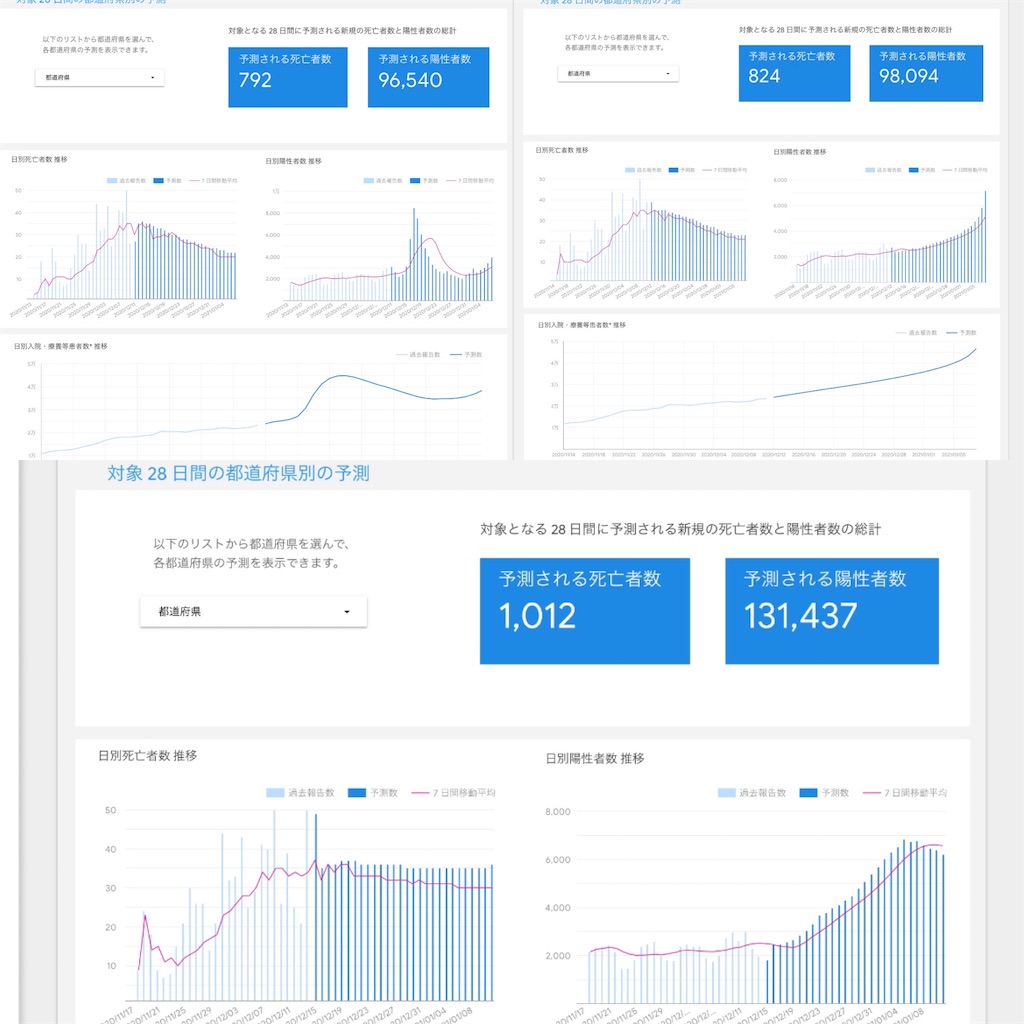Click 予測数 legend in the 792 panel deaths chart
This screenshot has width=1024, height=1024.
pos(168,181)
